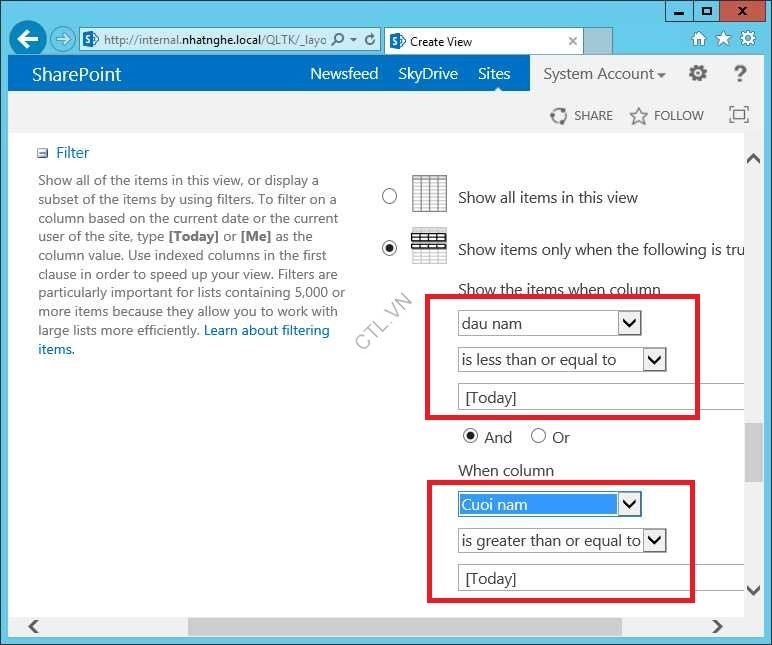Open the SharePoint settings gear icon

[x=698, y=74]
